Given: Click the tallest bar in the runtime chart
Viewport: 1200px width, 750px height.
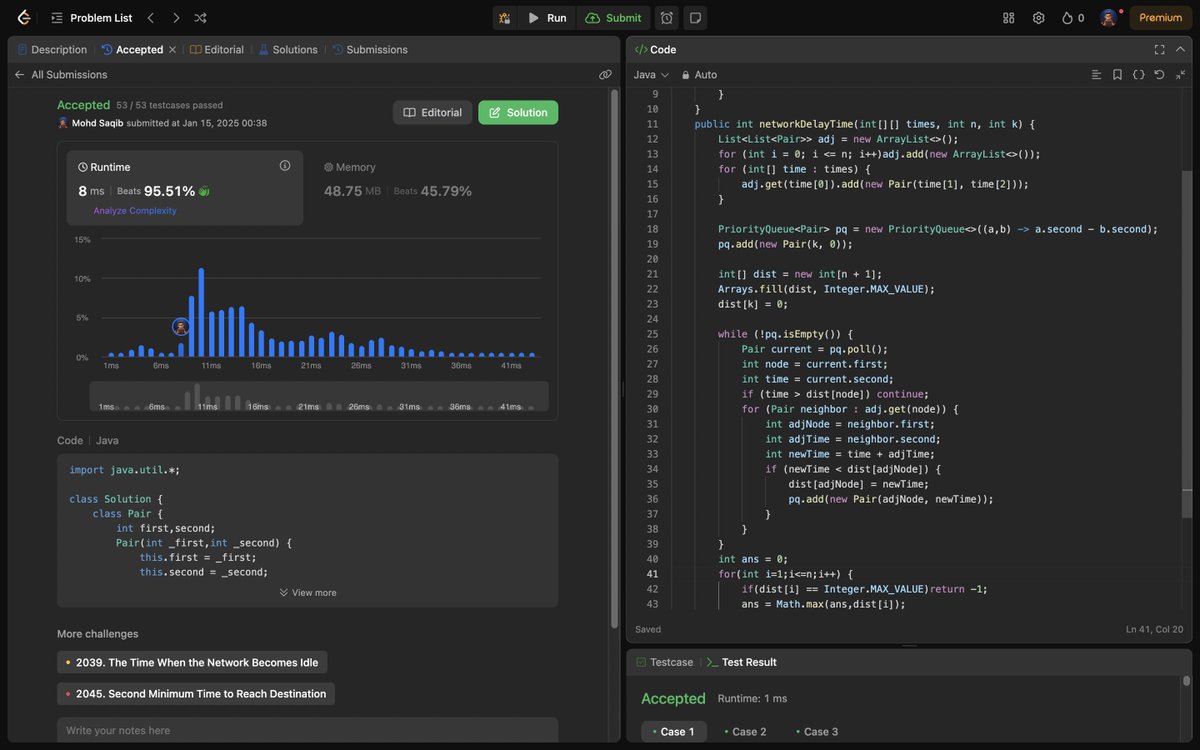Looking at the screenshot, I should point(201,312).
